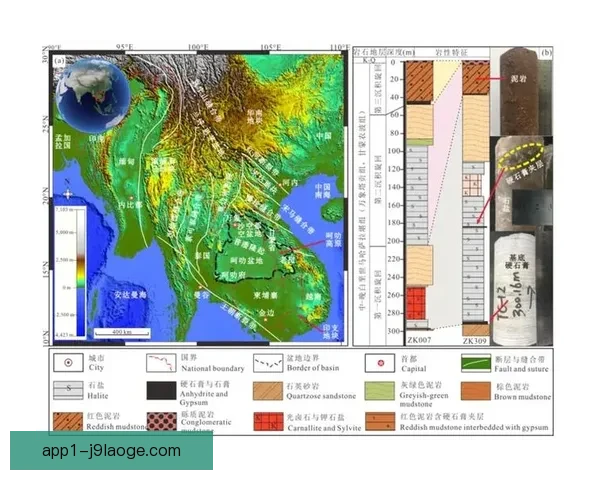
Task: Click the 105°E longitude label
Action: [271, 47]
